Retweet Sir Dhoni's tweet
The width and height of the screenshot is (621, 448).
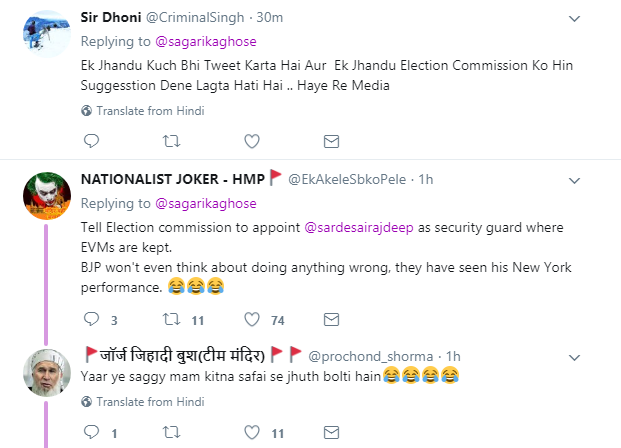coord(171,141)
